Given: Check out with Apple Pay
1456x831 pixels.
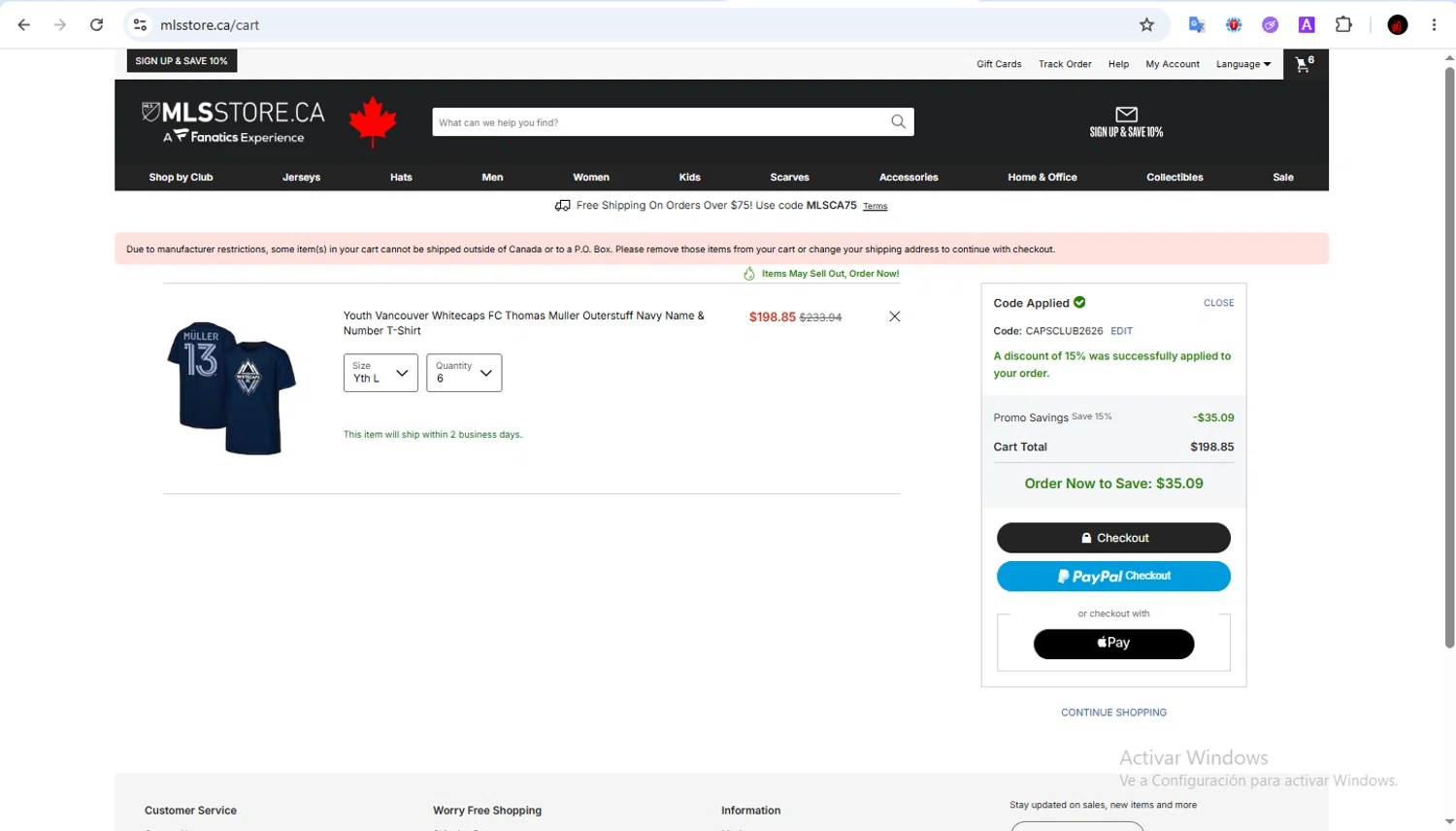Looking at the screenshot, I should (1113, 644).
